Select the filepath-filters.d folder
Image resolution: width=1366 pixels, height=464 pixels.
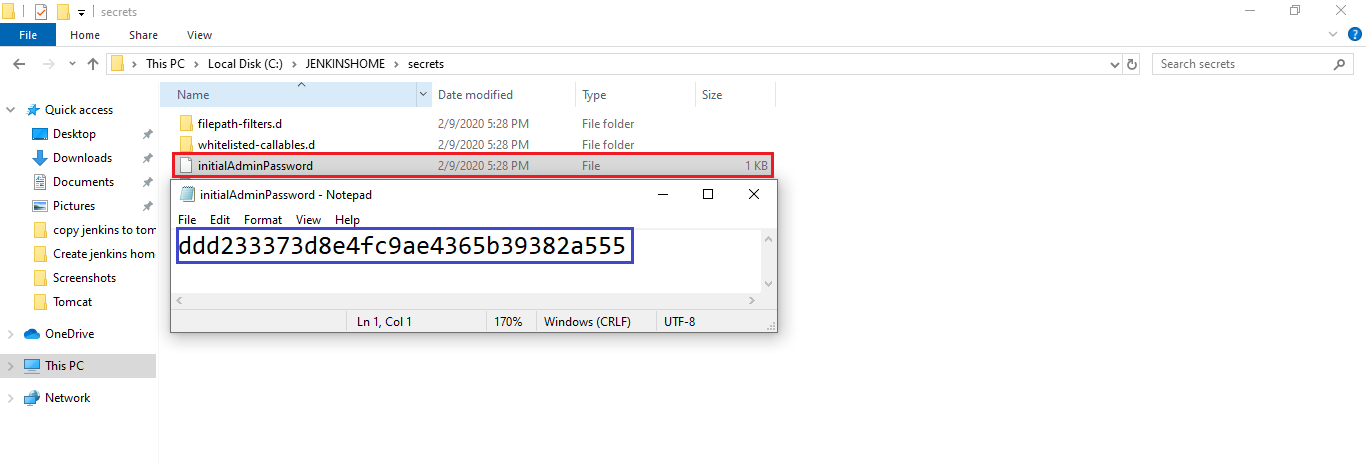coord(240,124)
